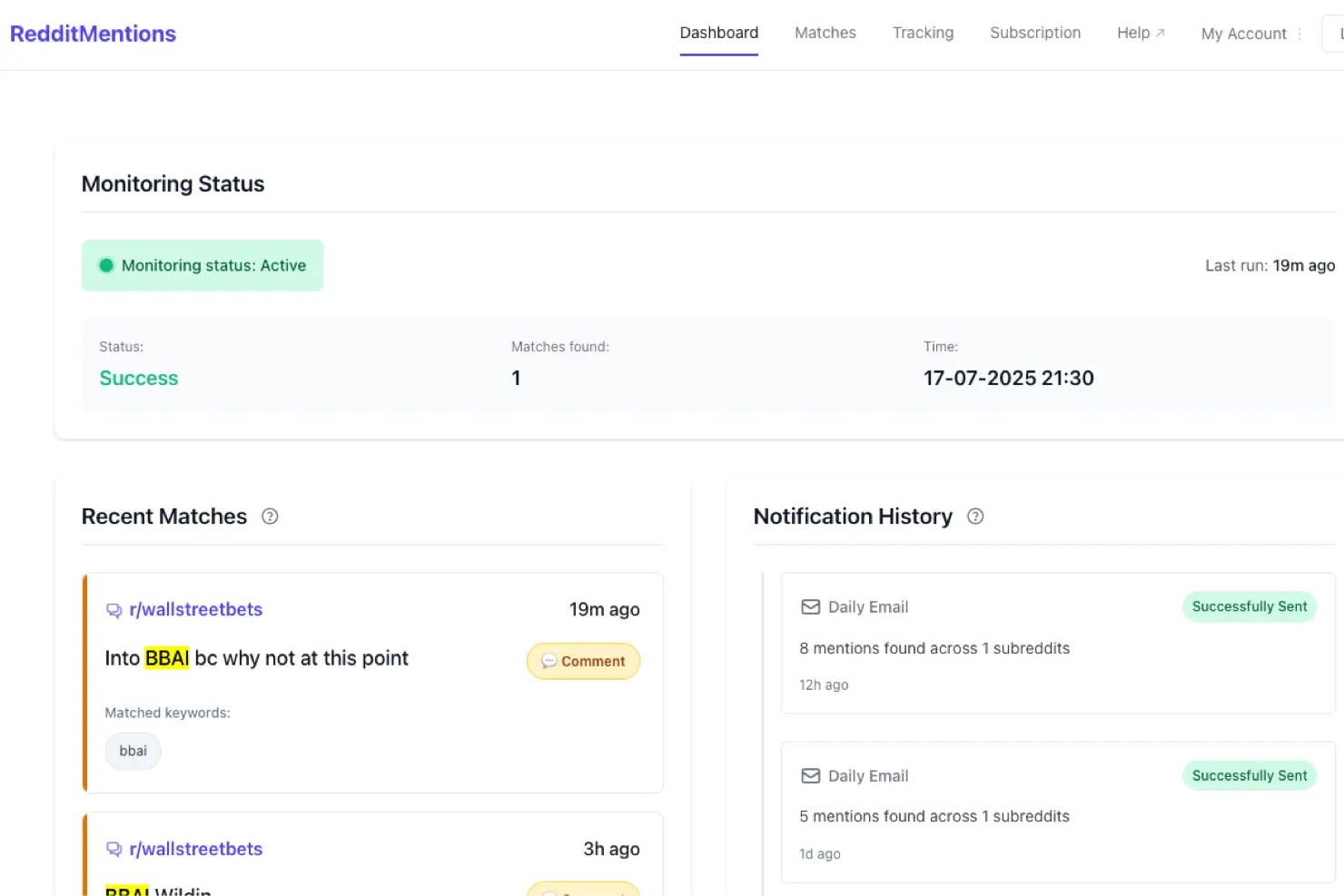Click the RedditMentions logo

point(93,34)
